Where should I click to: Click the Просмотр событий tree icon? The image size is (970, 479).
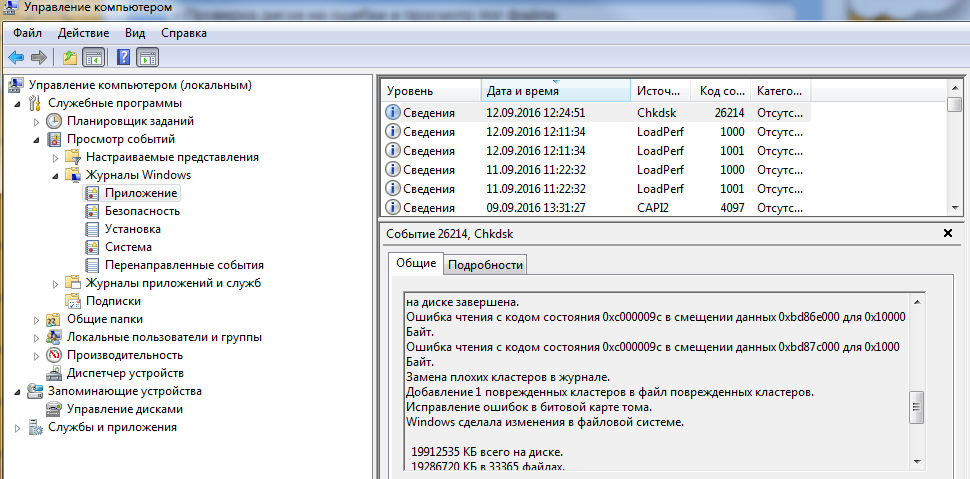54,139
